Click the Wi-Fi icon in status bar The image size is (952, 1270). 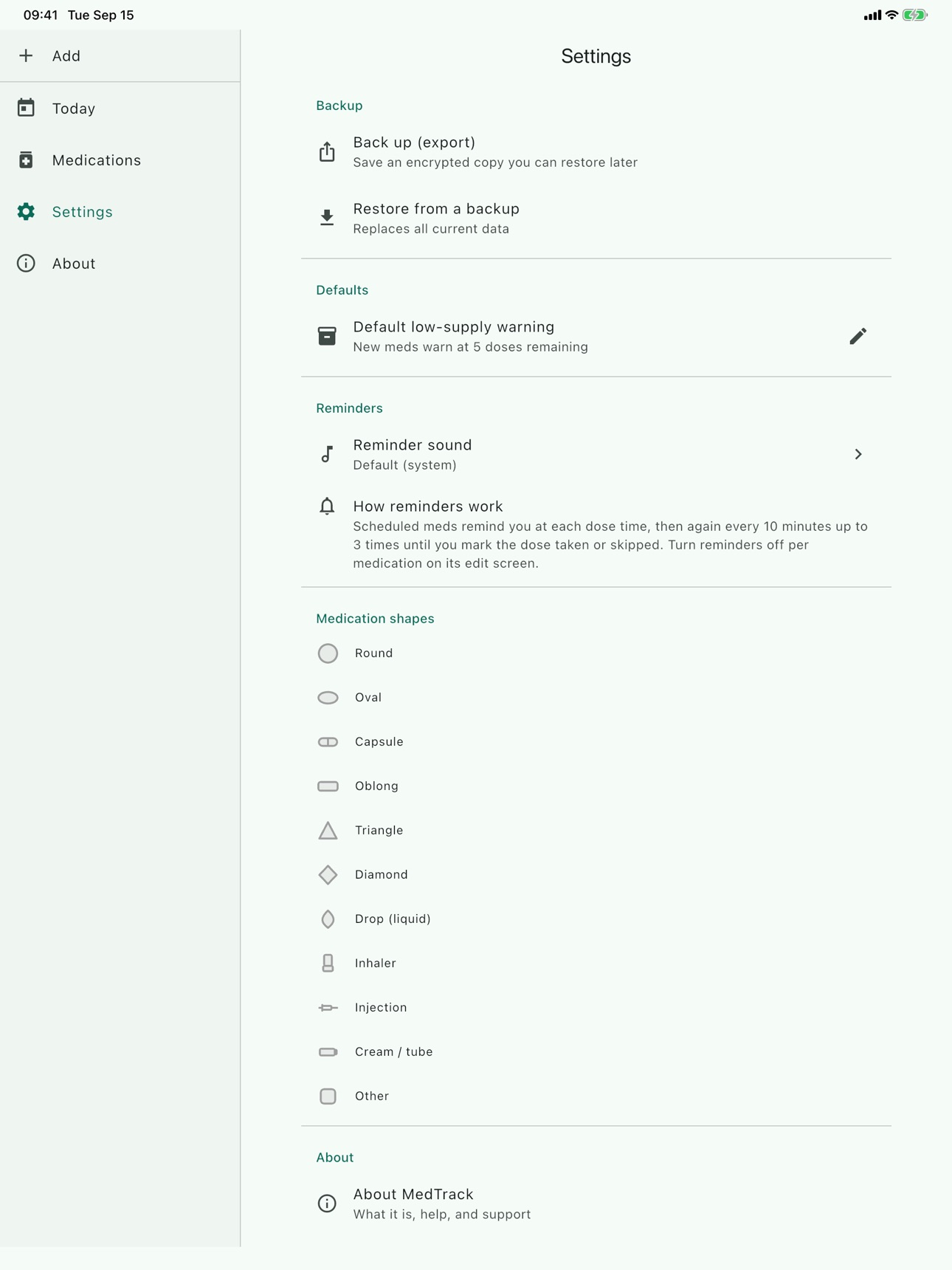coord(891,15)
